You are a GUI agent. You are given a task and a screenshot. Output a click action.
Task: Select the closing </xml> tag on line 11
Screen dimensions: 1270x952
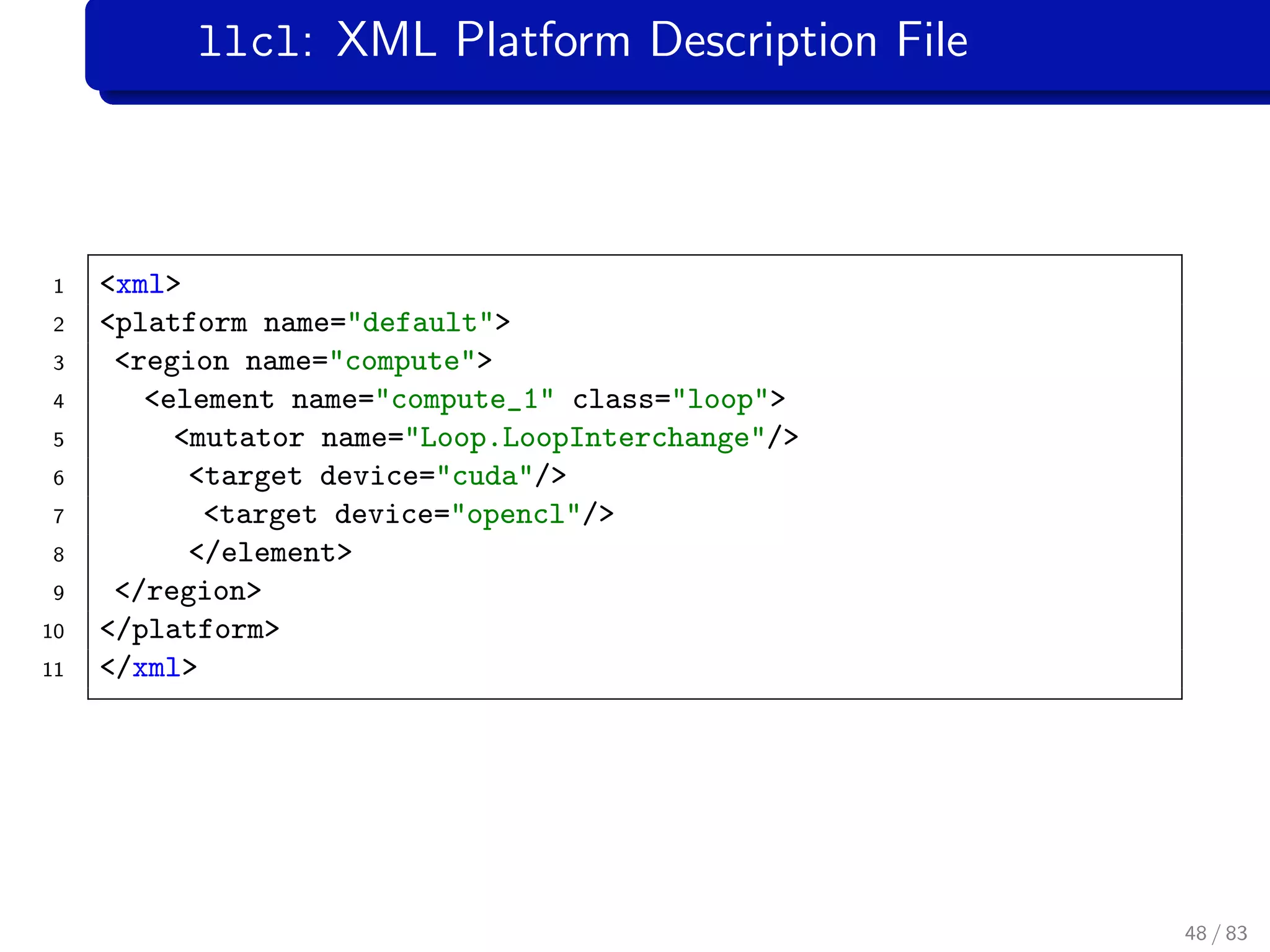click(148, 668)
